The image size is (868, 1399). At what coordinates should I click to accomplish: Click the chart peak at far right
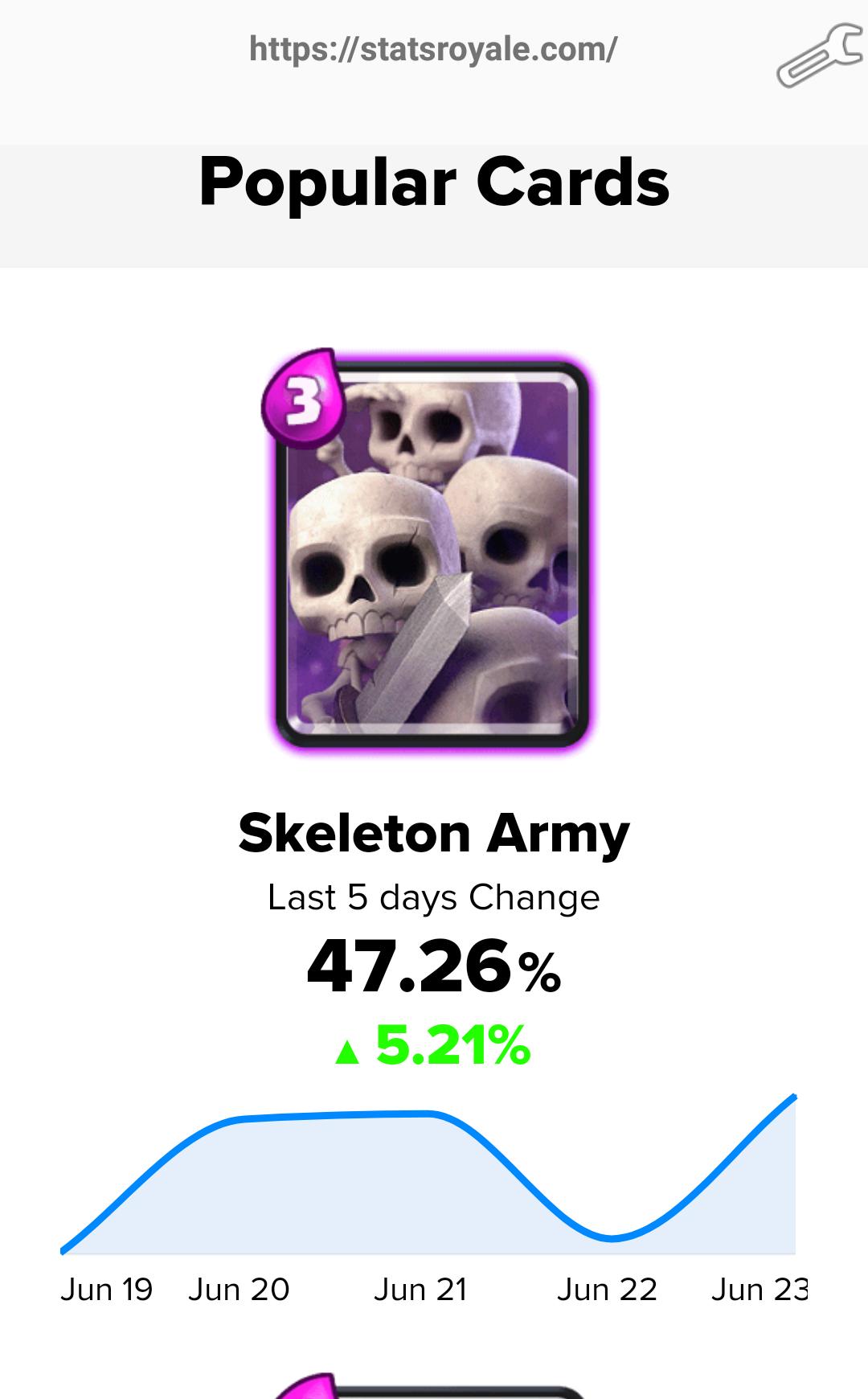pos(794,1097)
